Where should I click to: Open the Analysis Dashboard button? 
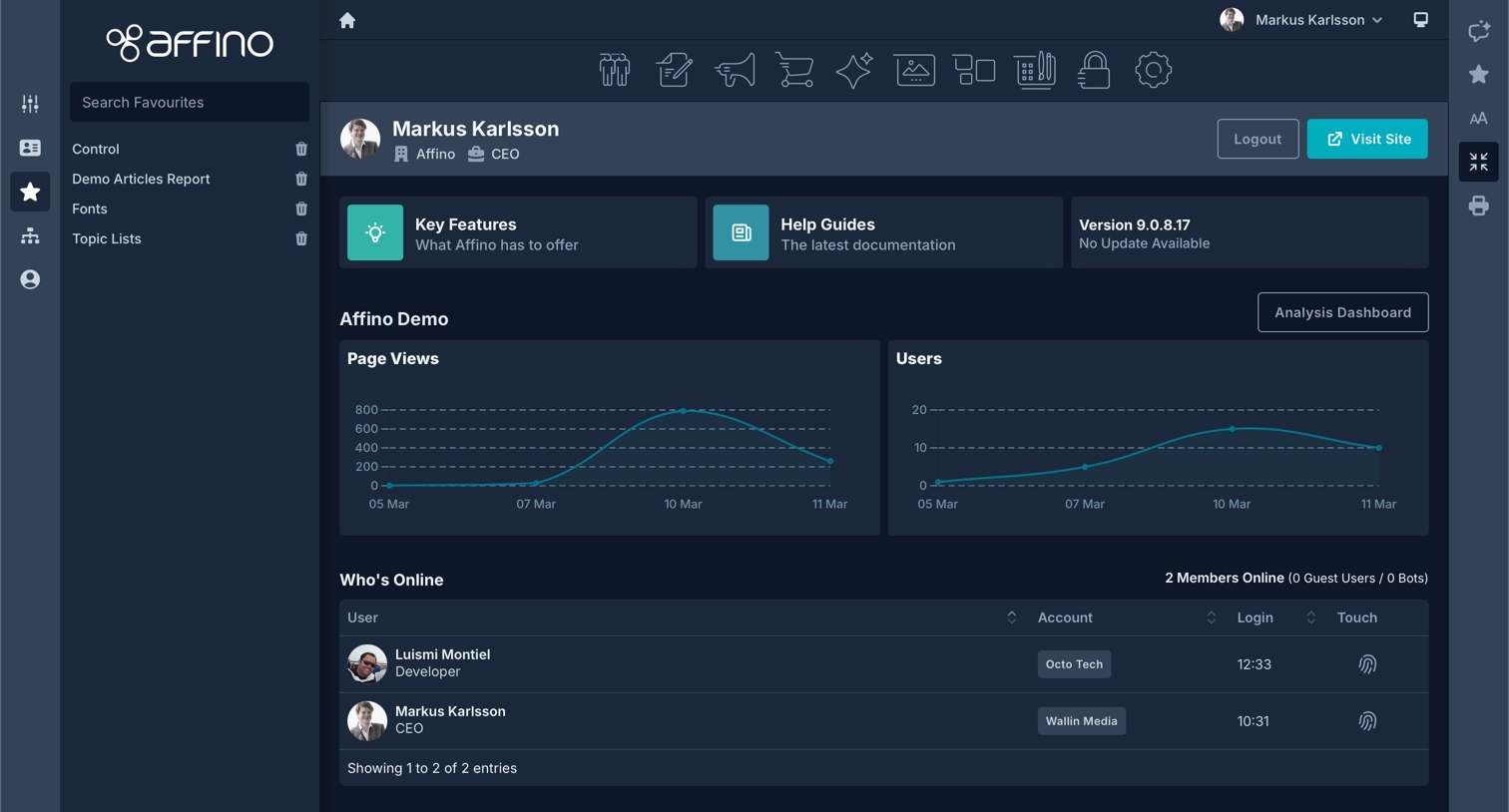coord(1342,312)
